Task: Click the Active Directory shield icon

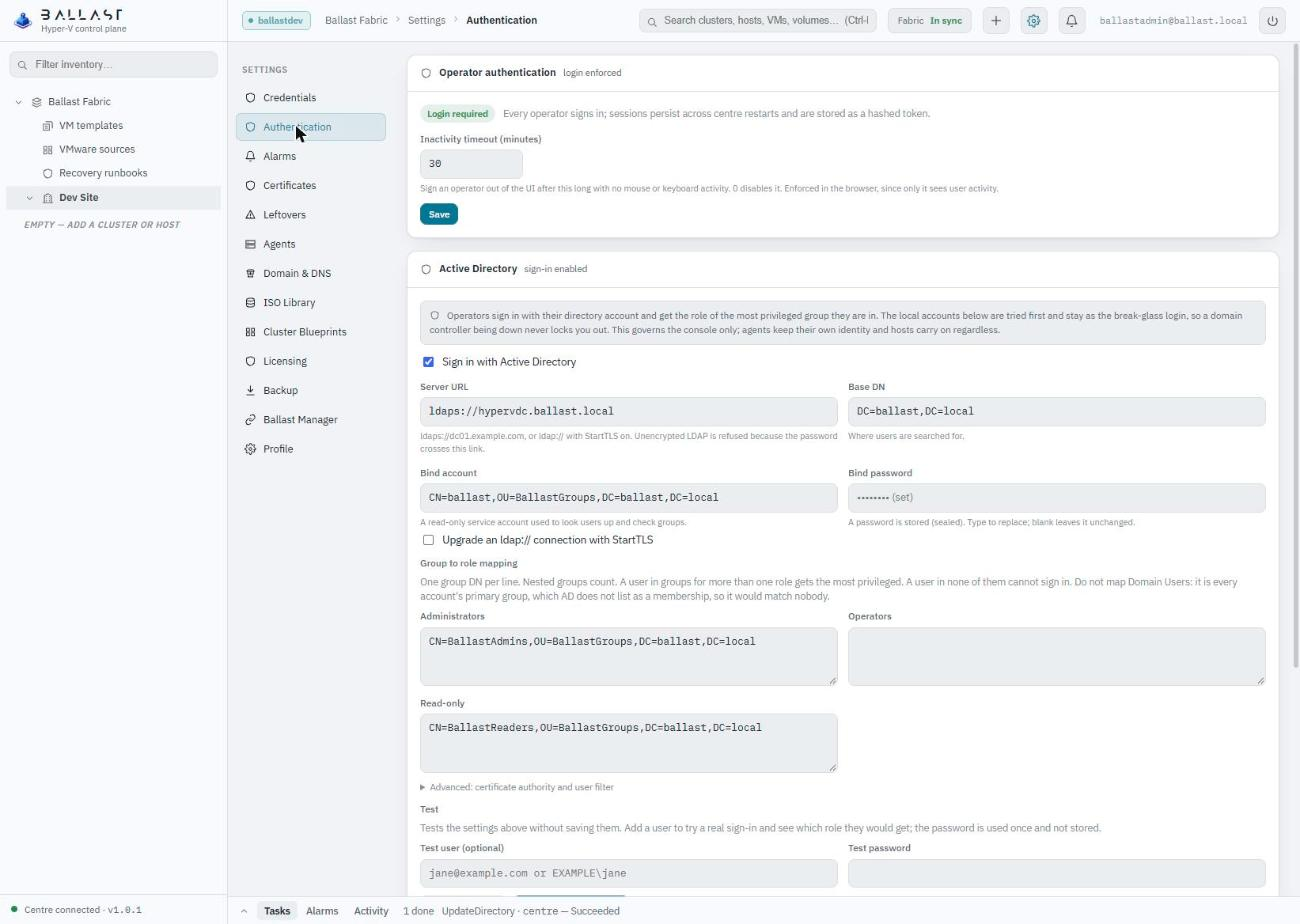Action: [426, 269]
